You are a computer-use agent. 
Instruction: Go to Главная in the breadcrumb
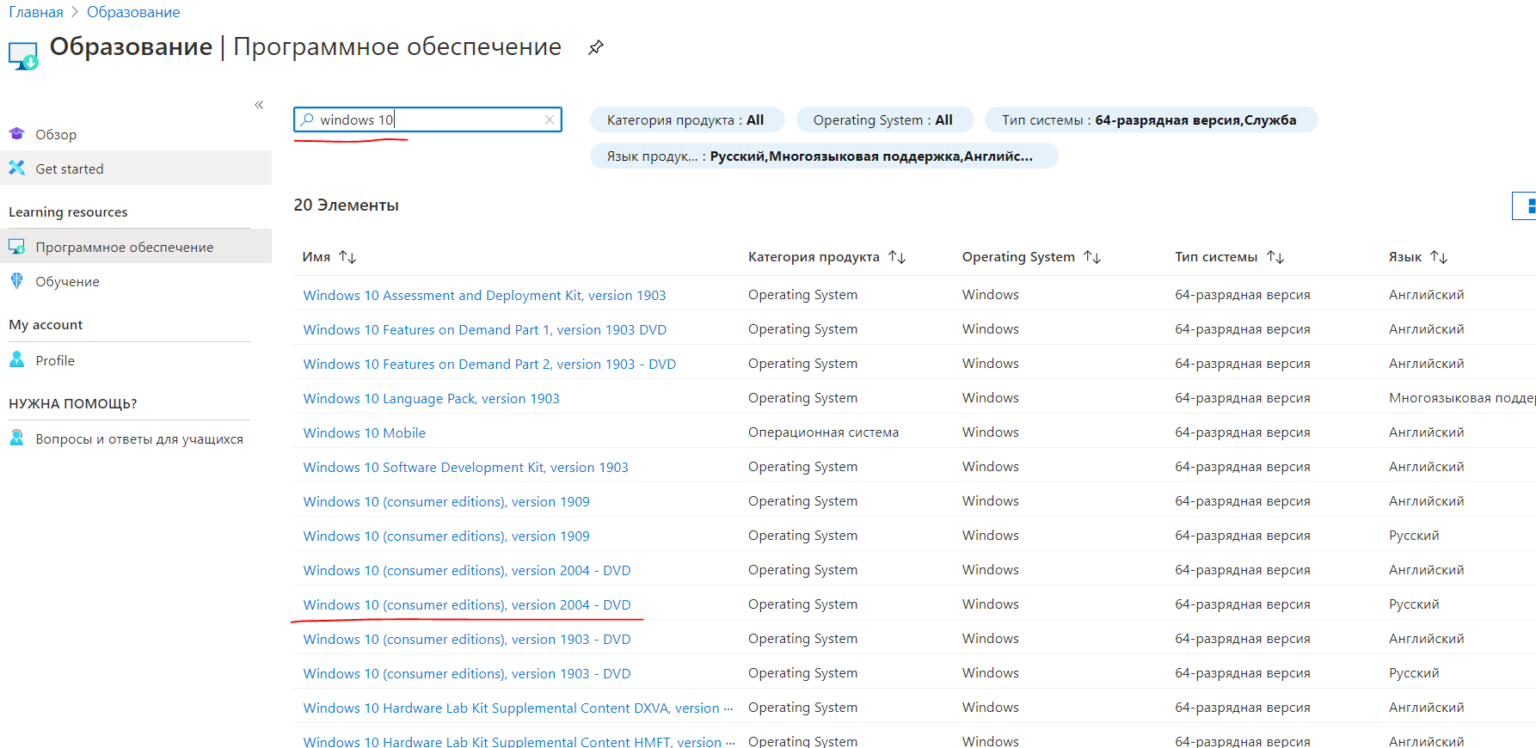click(x=35, y=12)
